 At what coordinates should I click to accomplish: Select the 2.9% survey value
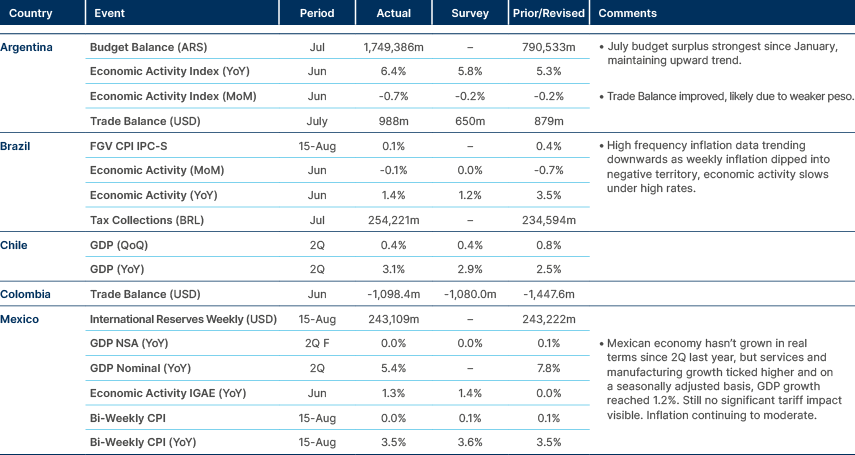point(470,269)
